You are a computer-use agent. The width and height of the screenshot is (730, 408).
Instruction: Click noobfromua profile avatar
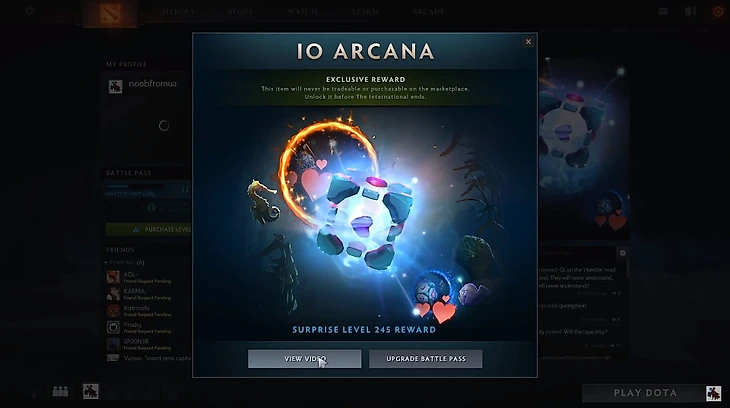(x=115, y=87)
